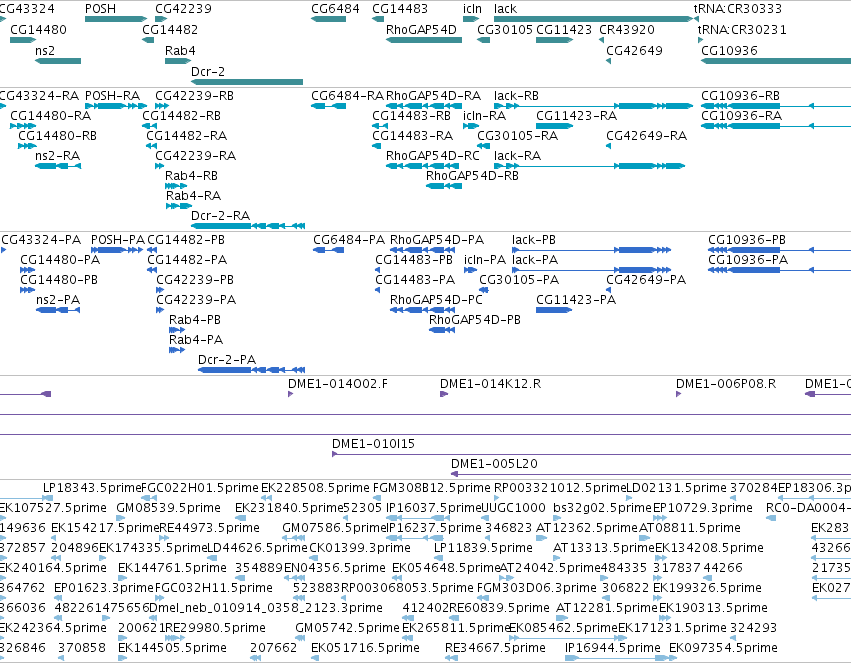Click the EK051716.5prime EST label
Viewport: 851px width, 663px height.
pos(365,648)
